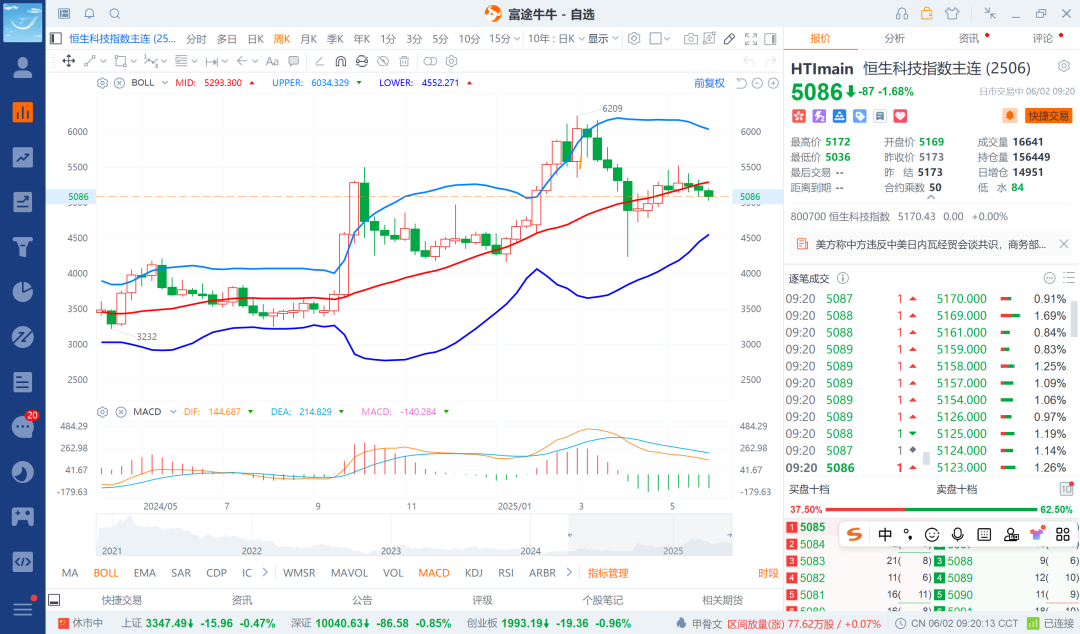The width and height of the screenshot is (1080, 634).
Task: Select the 分时 timeframe tab
Action: coord(196,39)
